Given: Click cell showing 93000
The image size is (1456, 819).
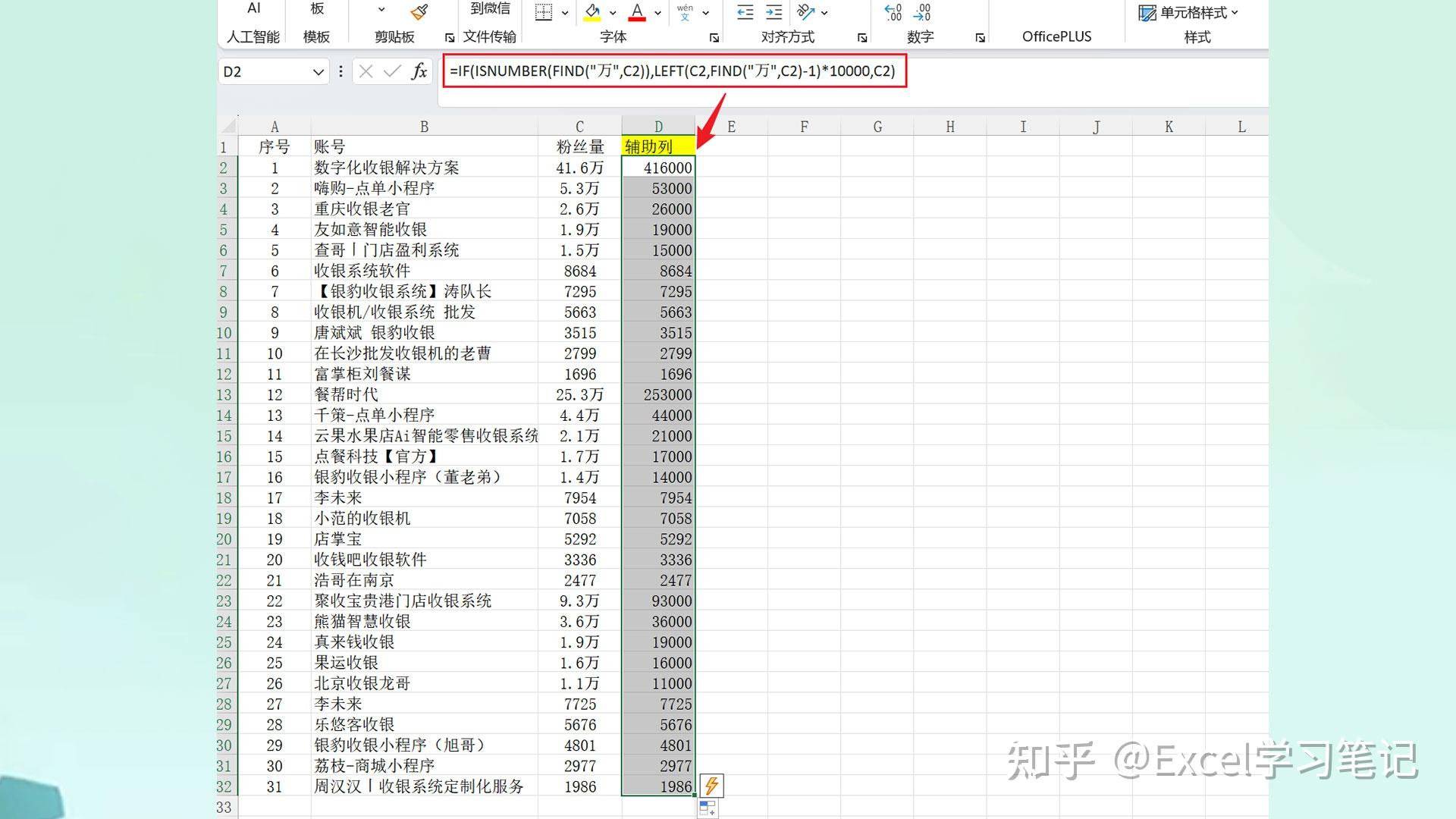Looking at the screenshot, I should pyautogui.click(x=658, y=601).
